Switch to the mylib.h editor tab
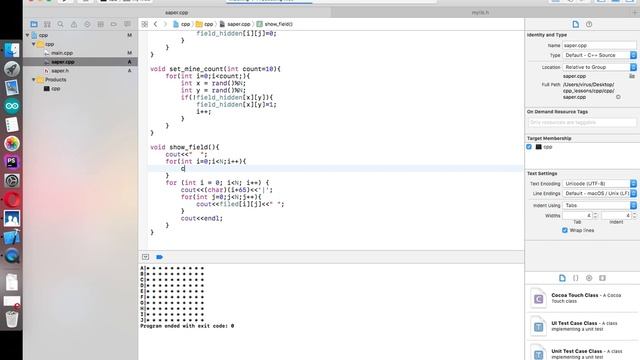 pos(480,13)
